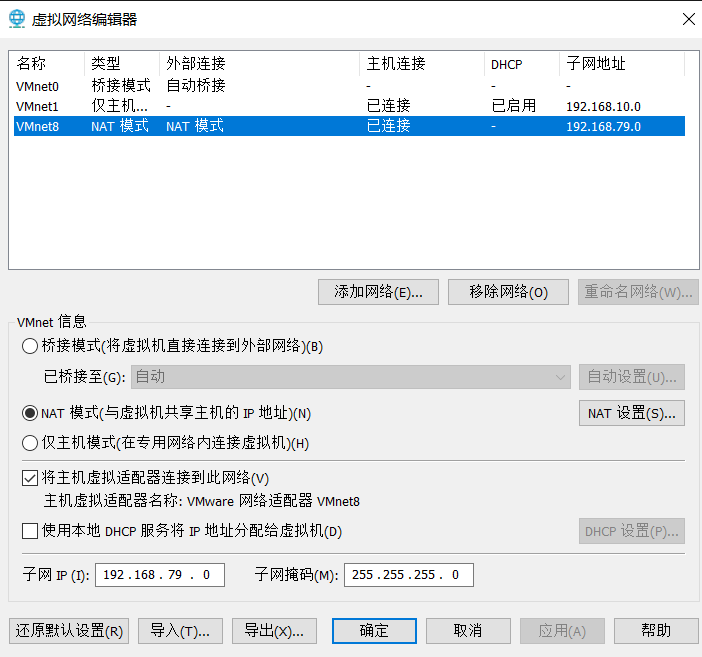Click 自动桥接 cell in VMnet0 row
Viewport: 702px width, 657px height.
click(x=196, y=86)
